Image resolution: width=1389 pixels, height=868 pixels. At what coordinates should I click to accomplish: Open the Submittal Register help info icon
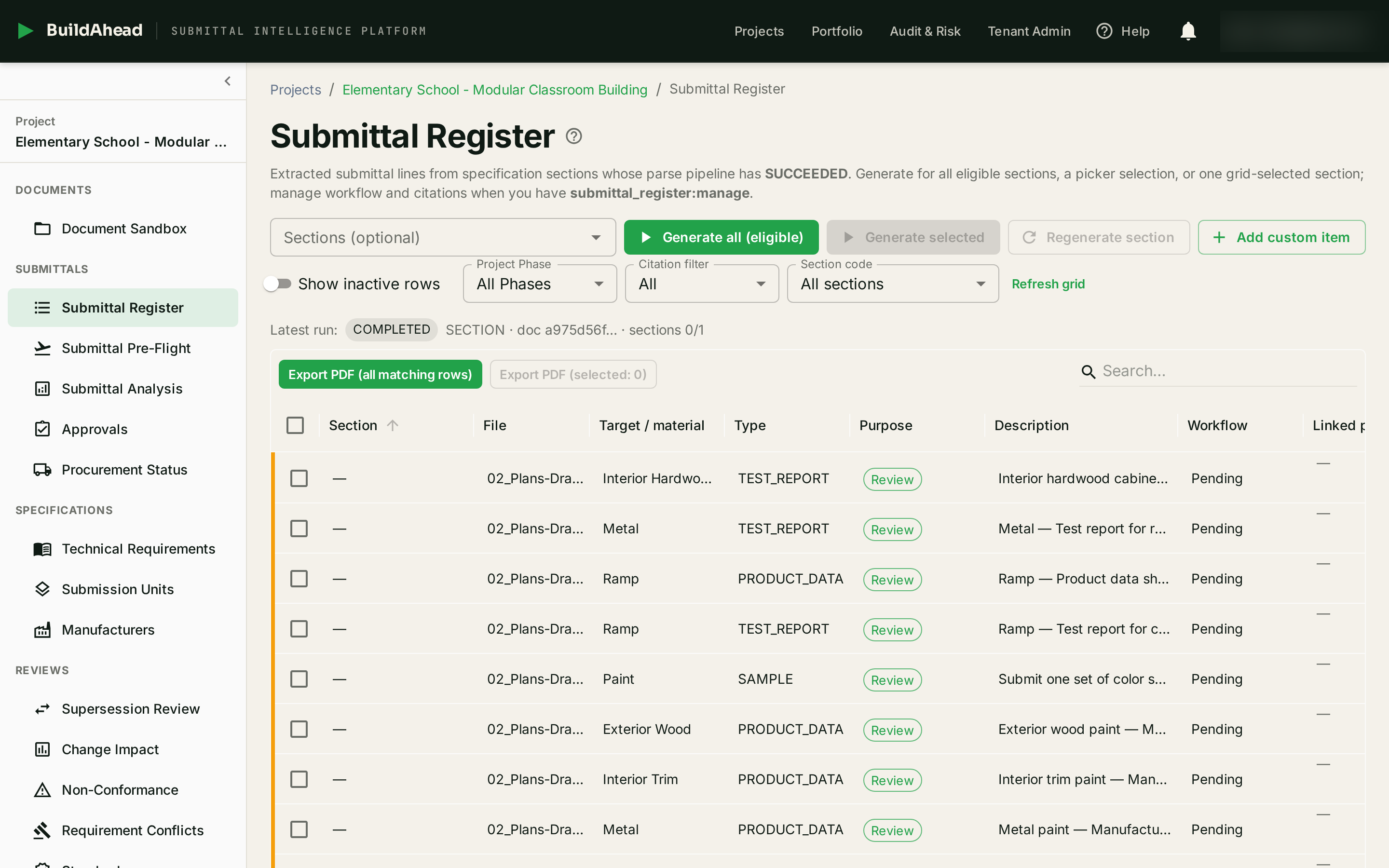tap(573, 136)
